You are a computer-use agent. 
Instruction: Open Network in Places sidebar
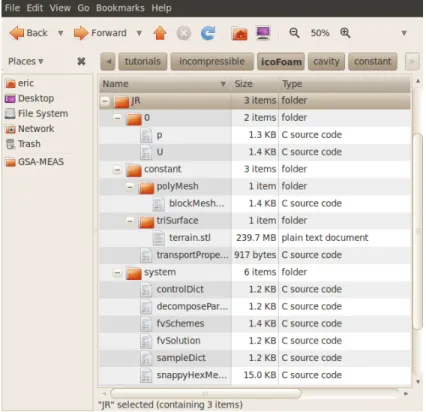pos(30,129)
